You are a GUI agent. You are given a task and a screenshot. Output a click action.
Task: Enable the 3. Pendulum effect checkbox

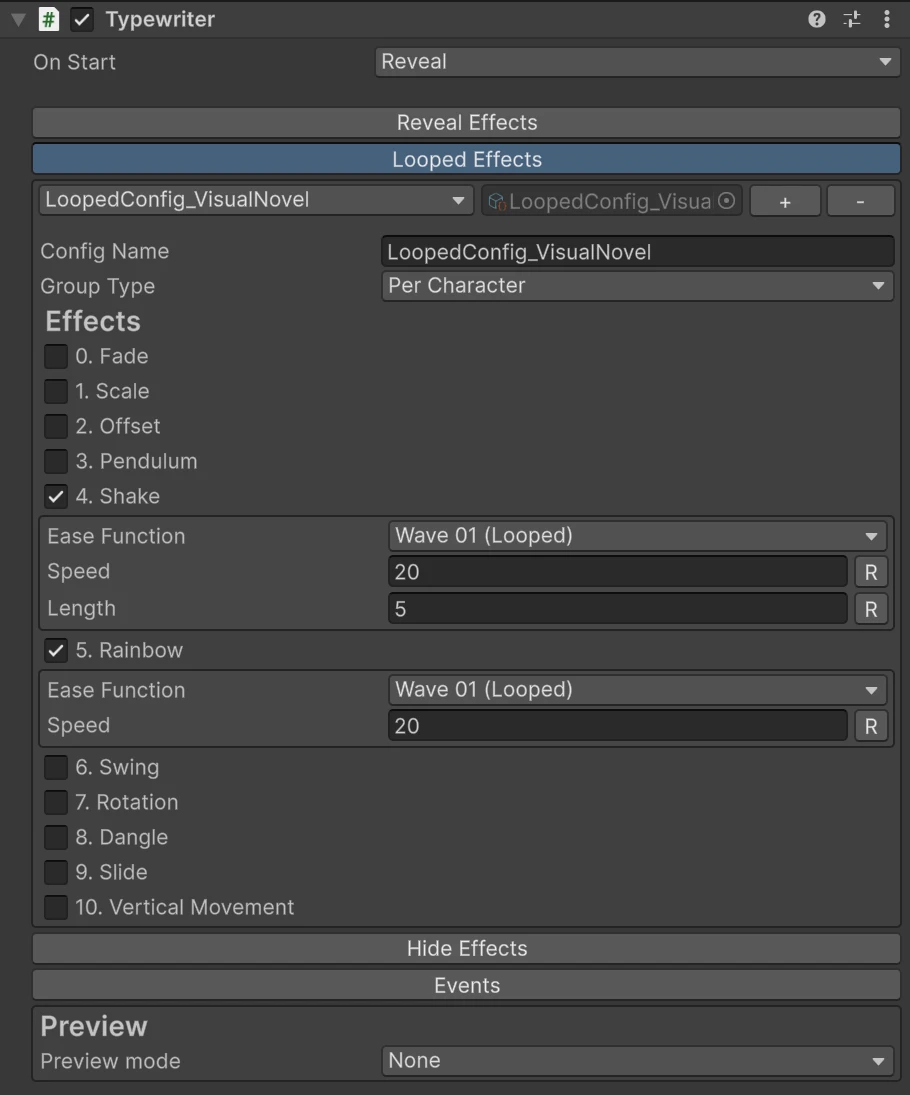pyautogui.click(x=56, y=461)
